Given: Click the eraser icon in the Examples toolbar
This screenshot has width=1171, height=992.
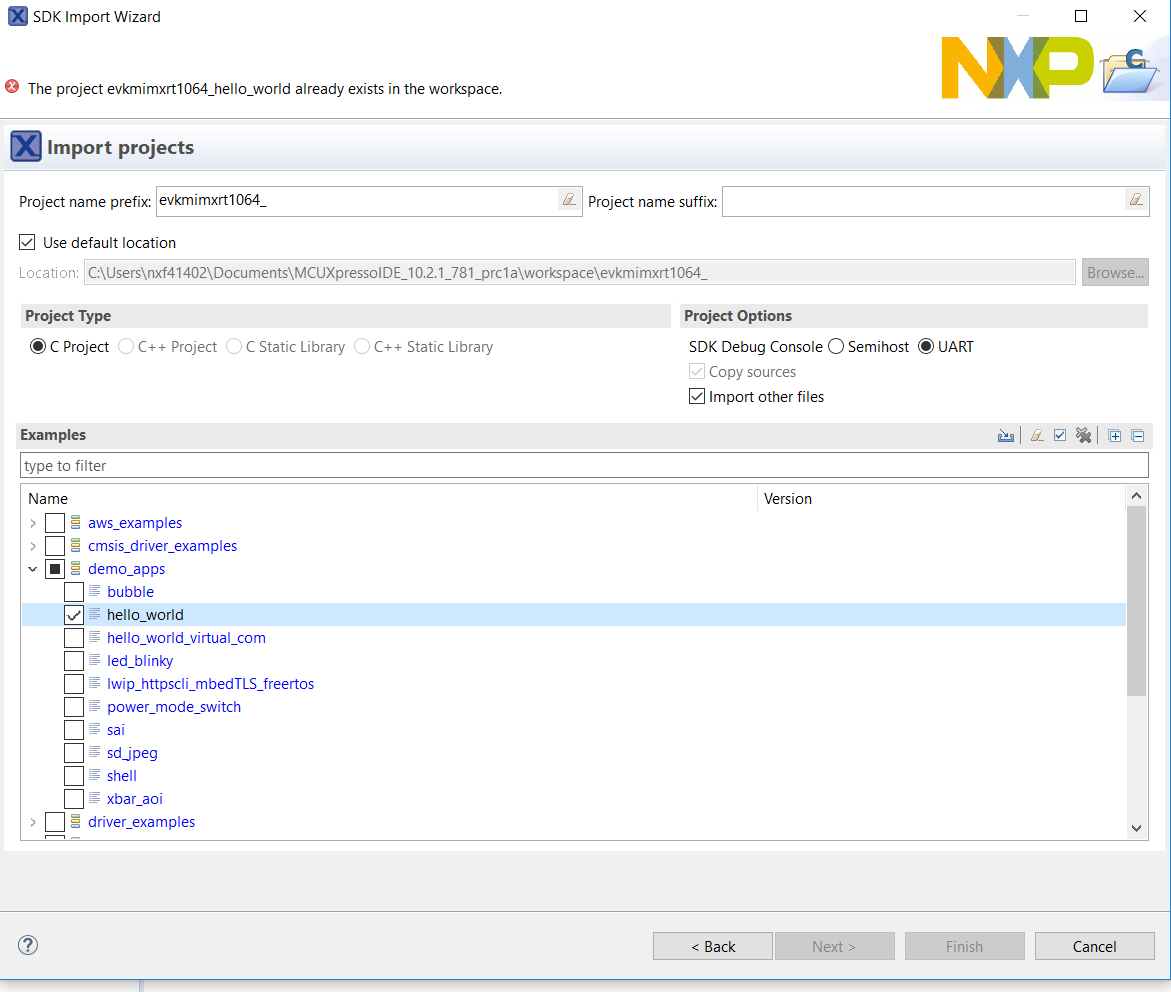Looking at the screenshot, I should (1037, 435).
